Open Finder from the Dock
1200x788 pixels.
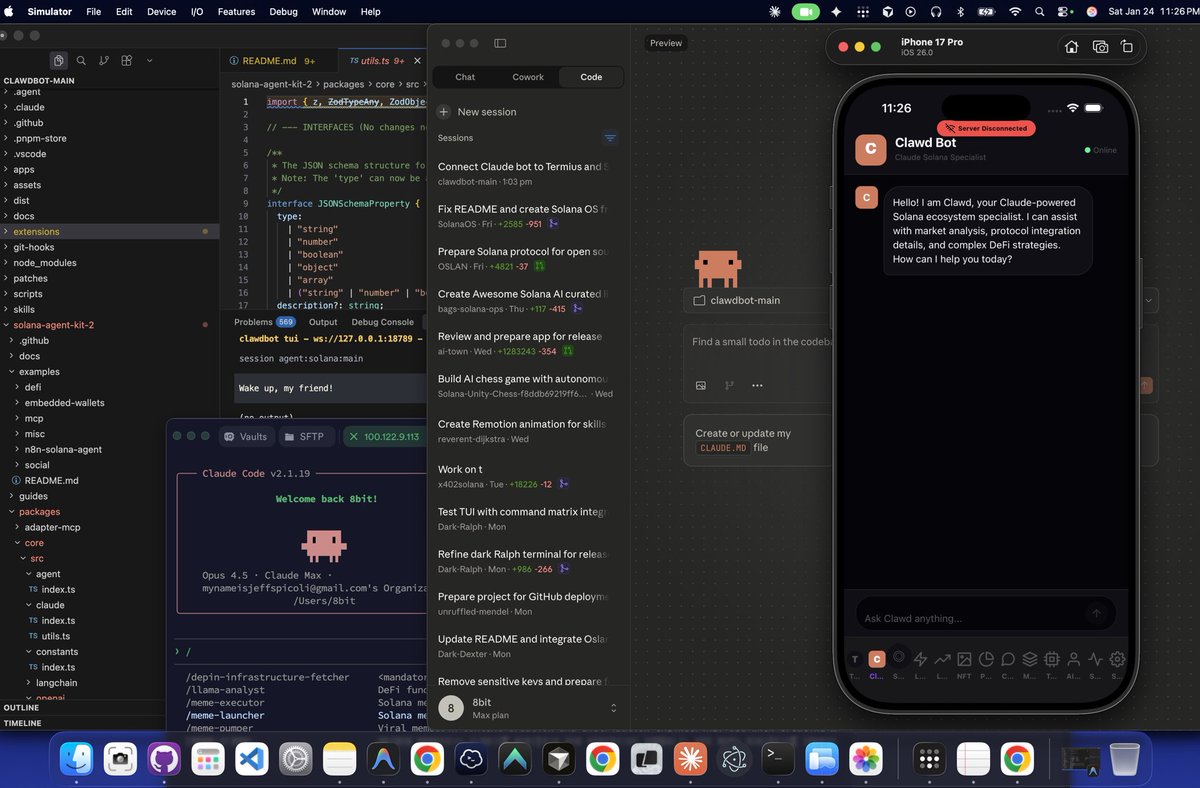click(x=77, y=760)
